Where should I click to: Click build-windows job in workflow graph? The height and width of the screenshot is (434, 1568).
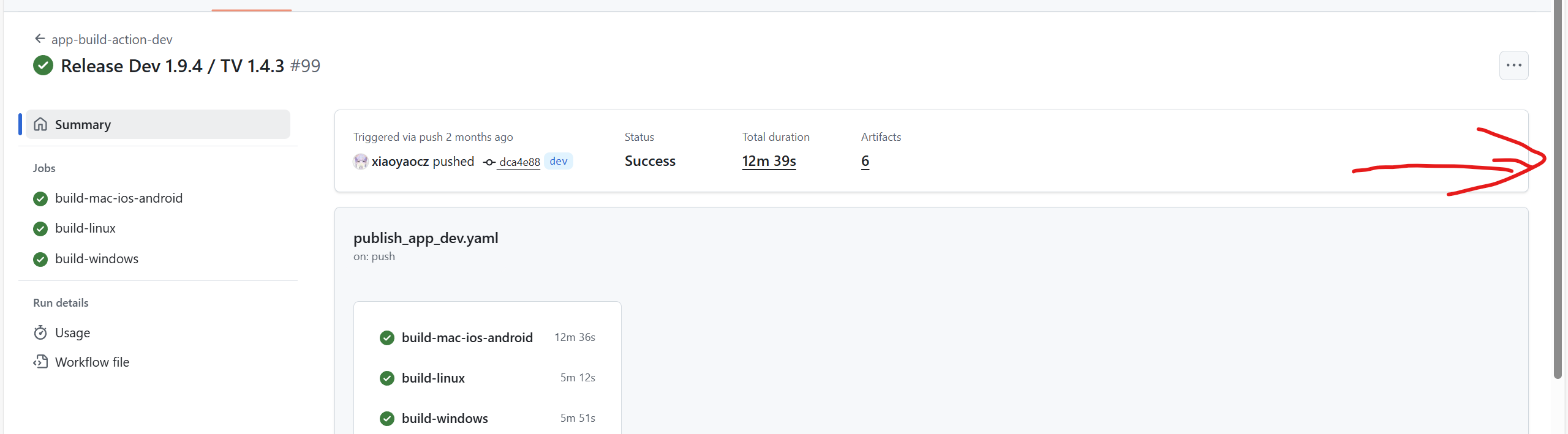pos(445,419)
